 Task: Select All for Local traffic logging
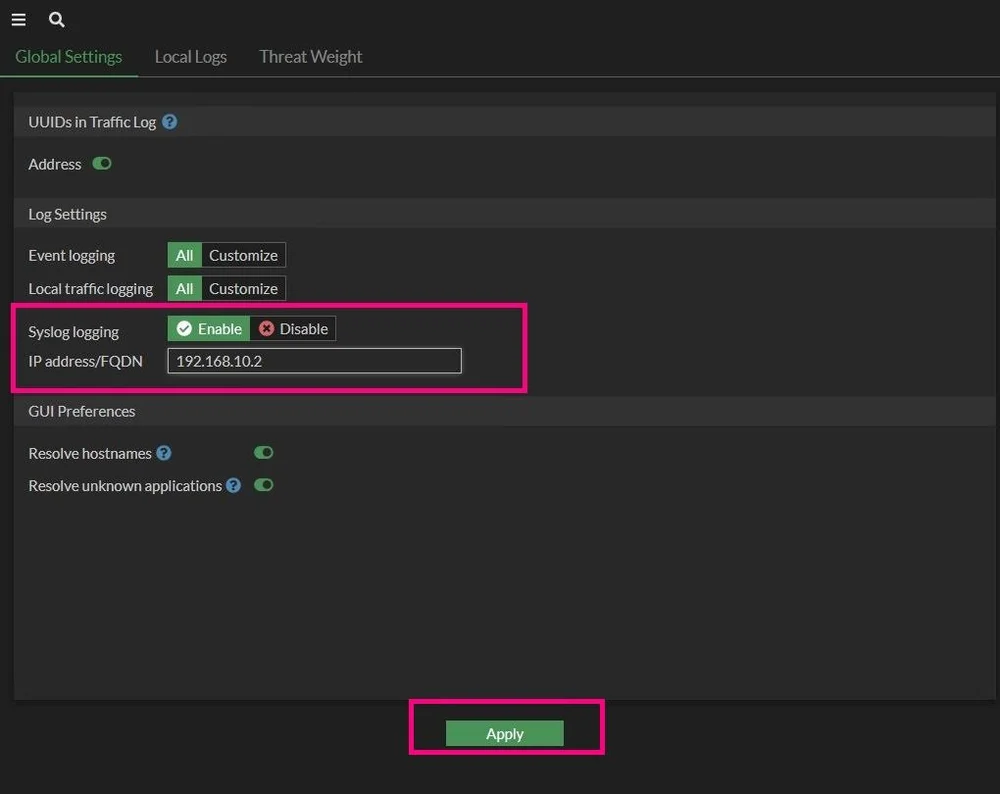(x=184, y=288)
